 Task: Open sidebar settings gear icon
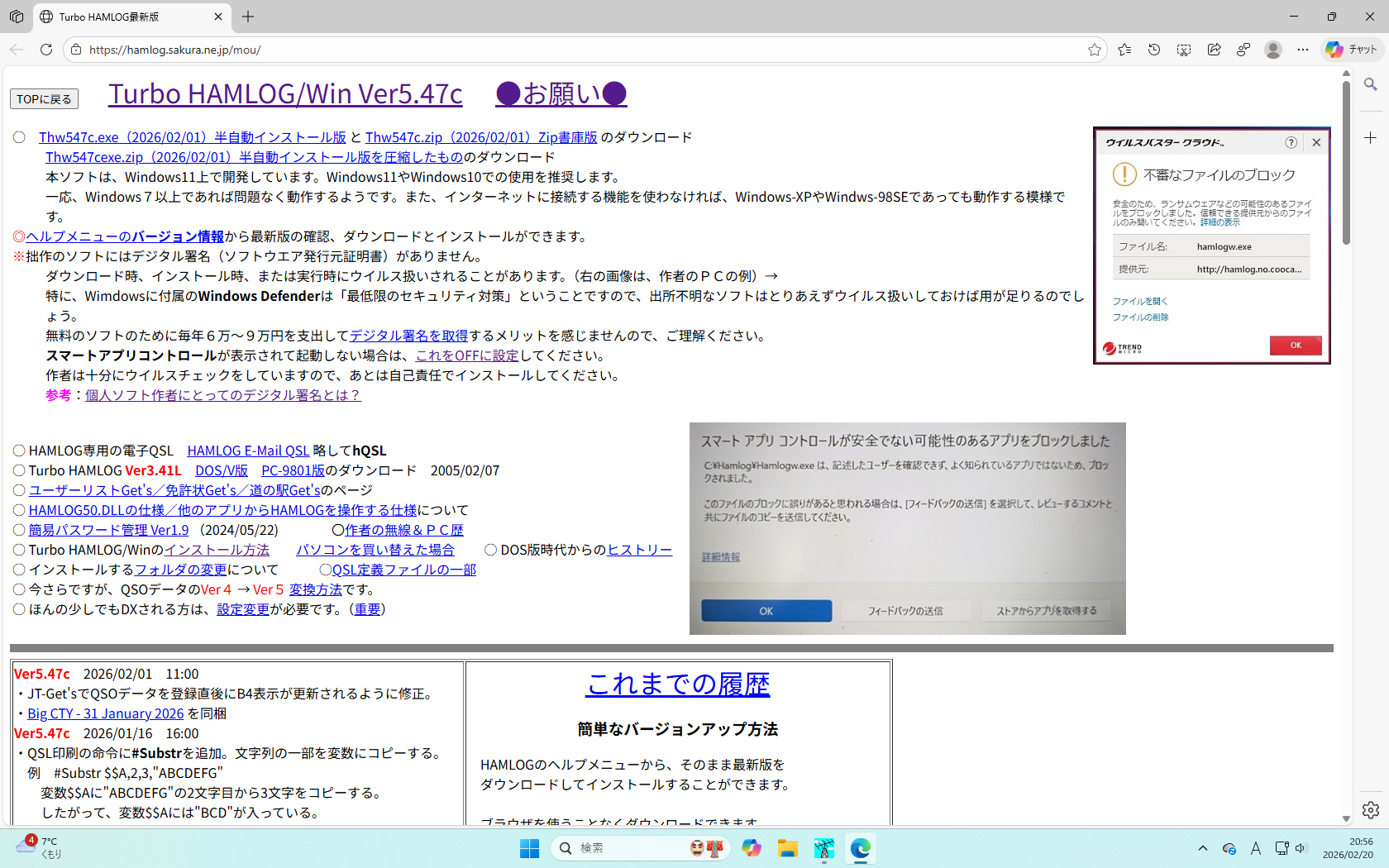pyautogui.click(x=1370, y=810)
